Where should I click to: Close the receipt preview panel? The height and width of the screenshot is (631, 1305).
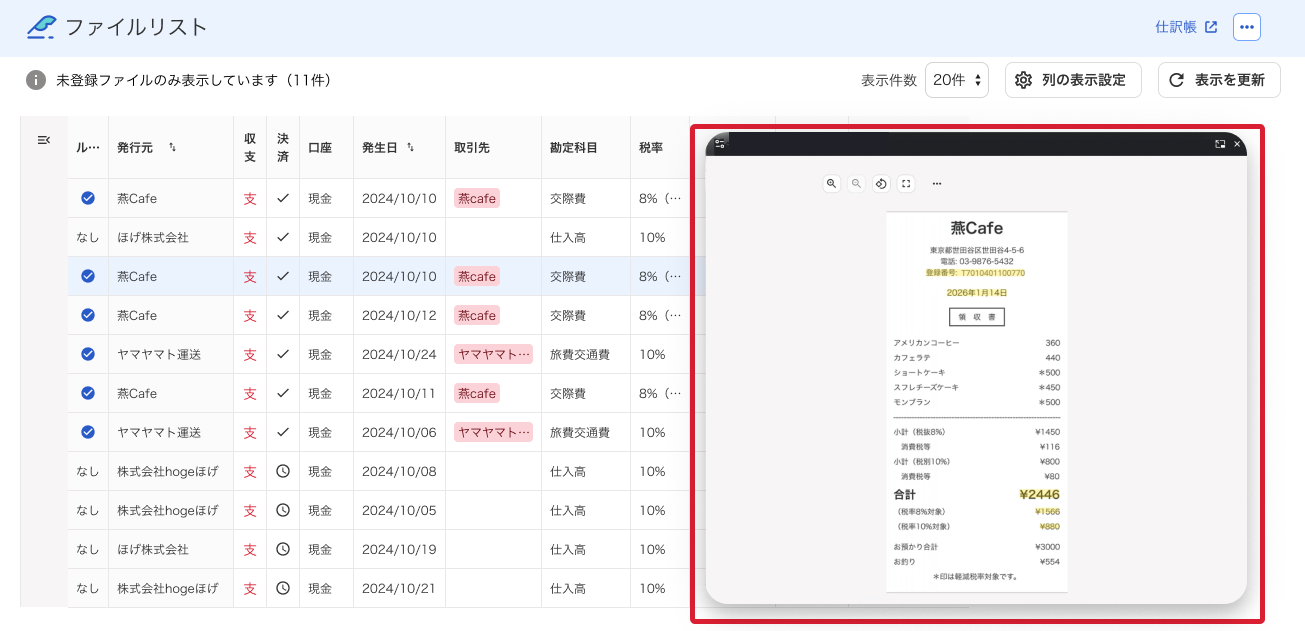tap(1237, 144)
